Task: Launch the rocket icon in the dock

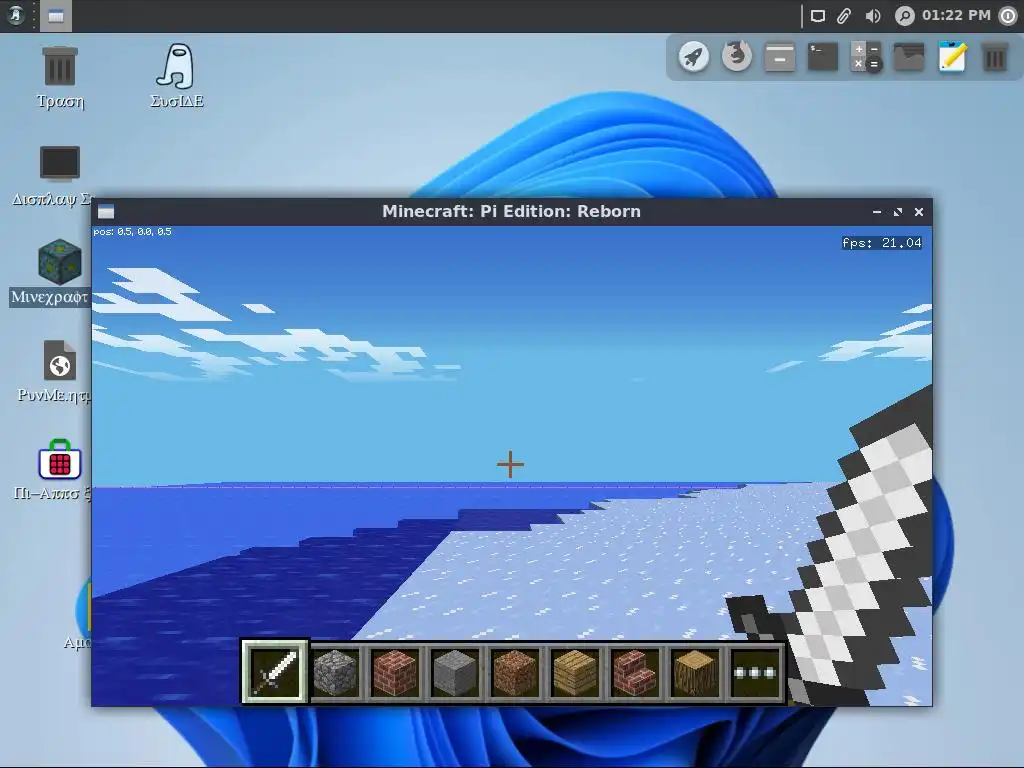Action: (694, 57)
